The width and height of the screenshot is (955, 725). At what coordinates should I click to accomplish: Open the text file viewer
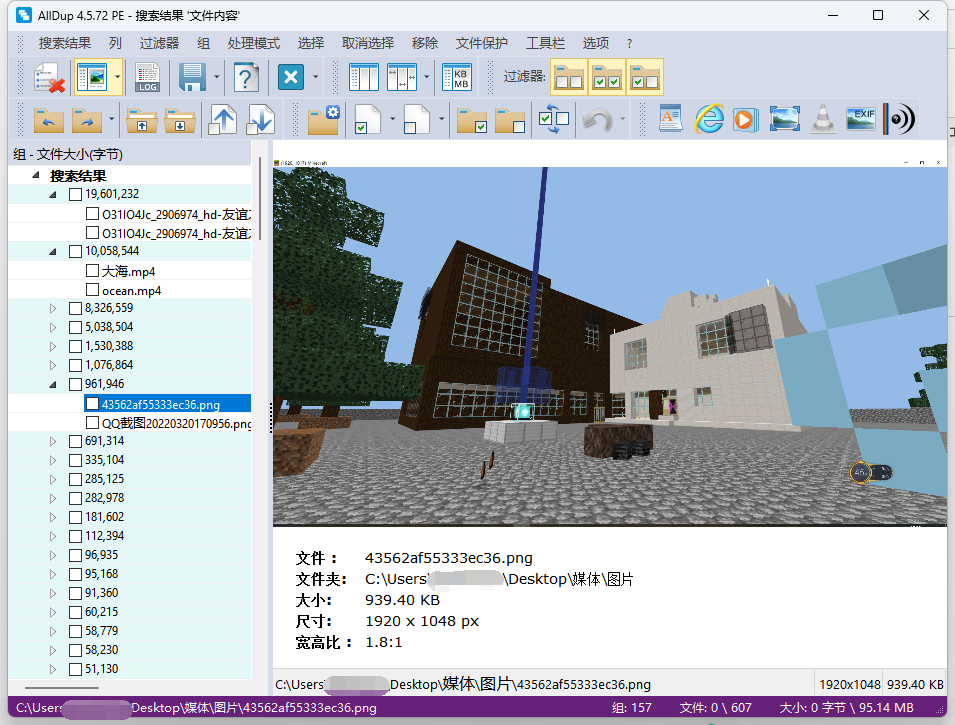[x=670, y=118]
